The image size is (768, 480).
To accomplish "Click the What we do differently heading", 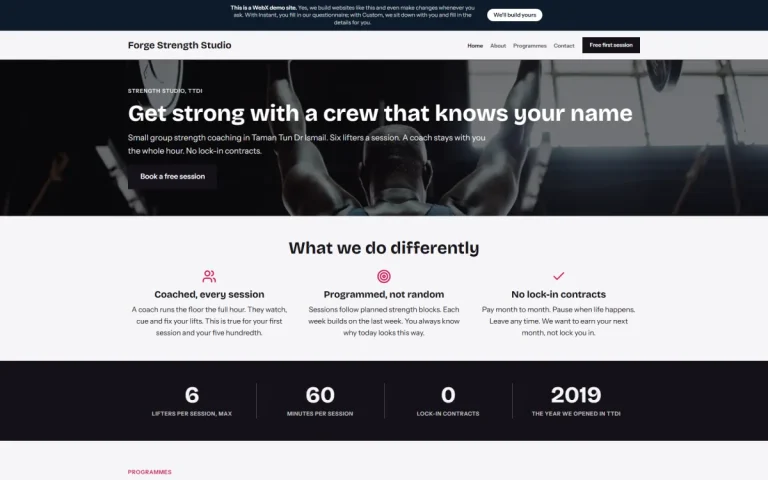I will pyautogui.click(x=384, y=248).
